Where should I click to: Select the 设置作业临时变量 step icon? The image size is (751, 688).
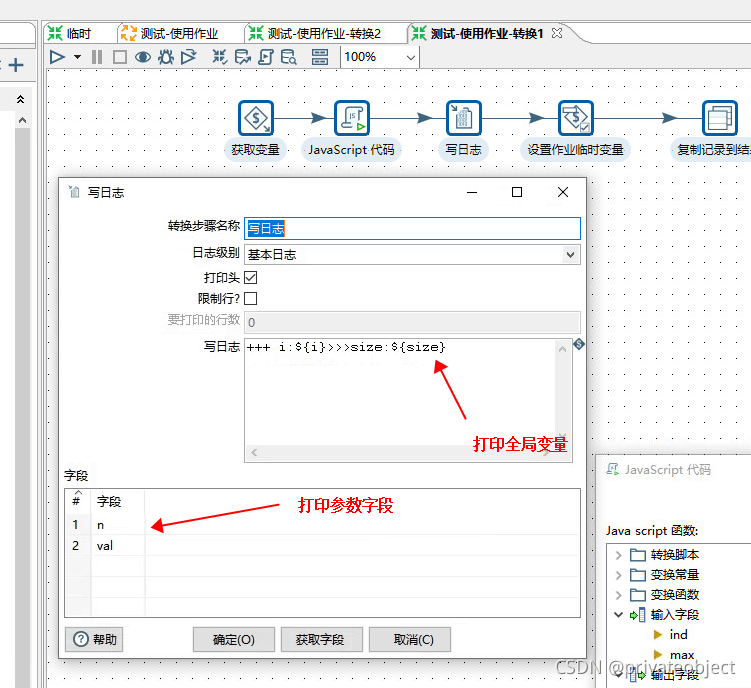(x=576, y=118)
